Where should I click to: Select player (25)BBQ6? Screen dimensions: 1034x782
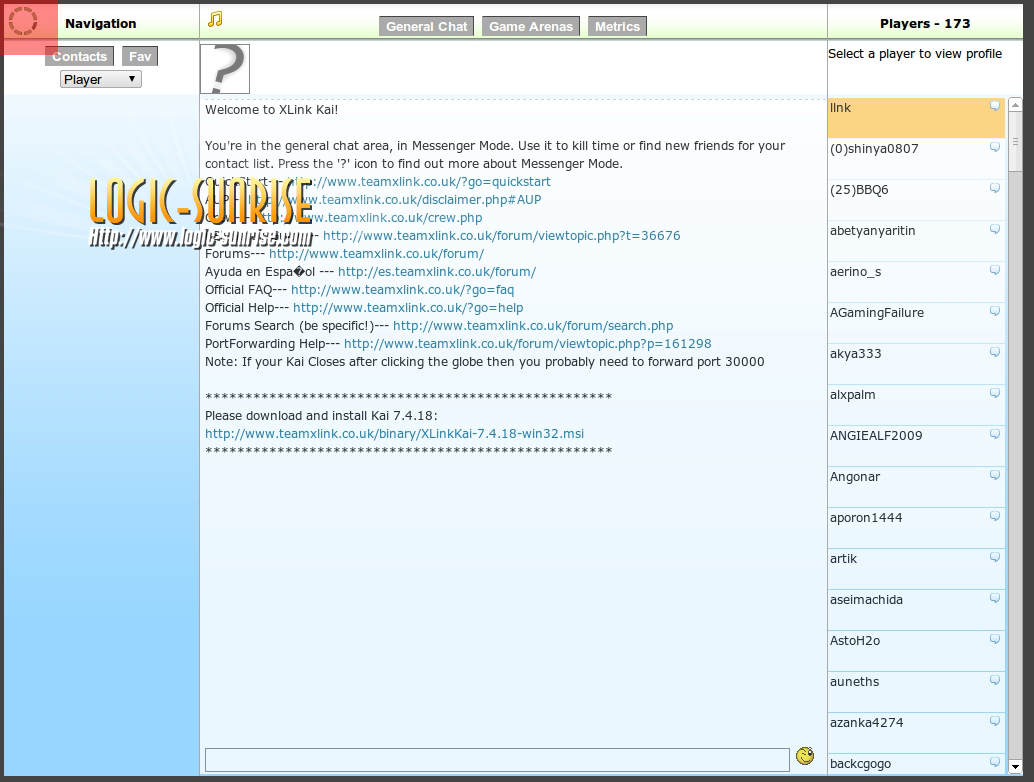coord(917,200)
